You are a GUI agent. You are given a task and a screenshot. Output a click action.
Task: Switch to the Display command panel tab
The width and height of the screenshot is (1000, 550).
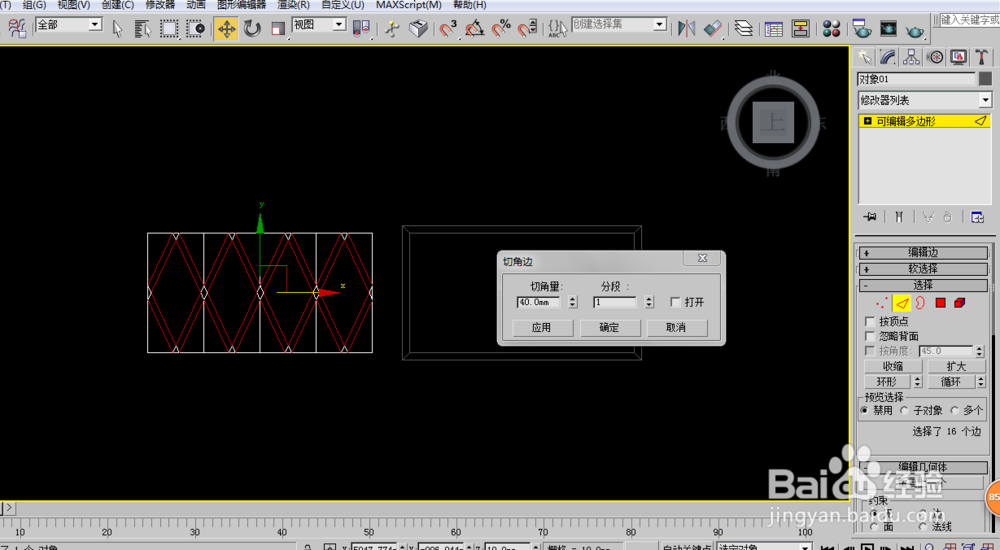pos(959,57)
